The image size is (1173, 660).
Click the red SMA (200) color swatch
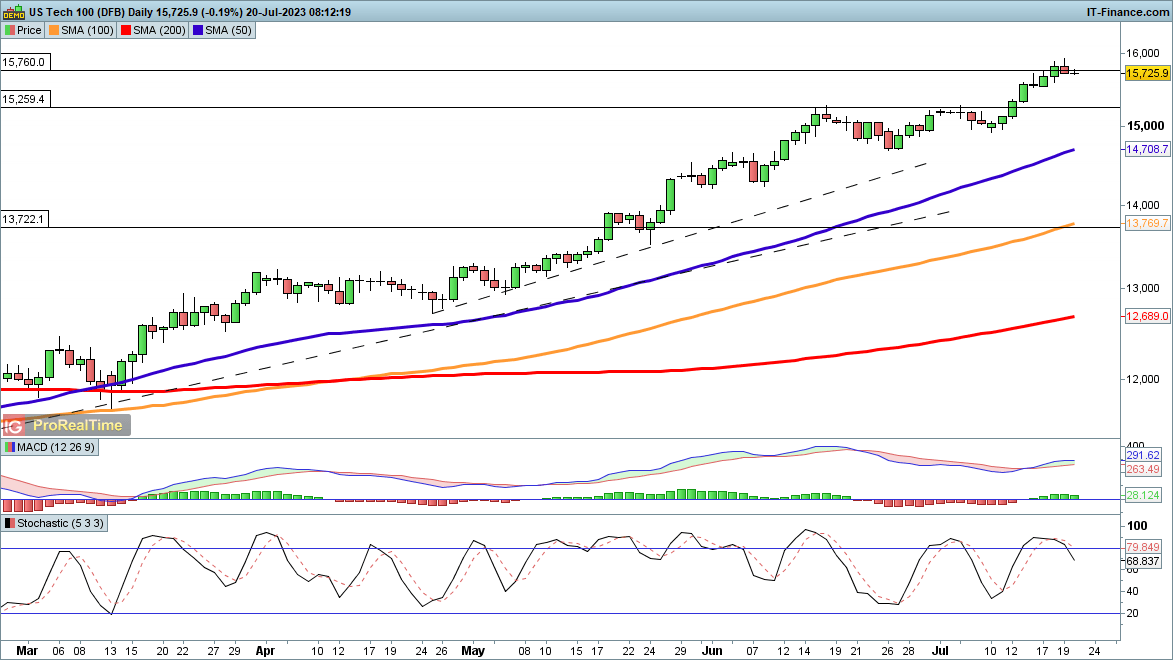pos(126,30)
